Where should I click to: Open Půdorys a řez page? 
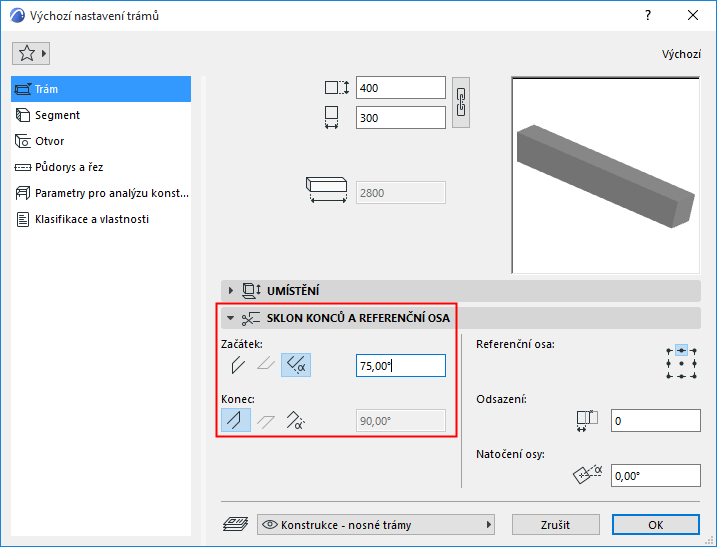(101, 167)
